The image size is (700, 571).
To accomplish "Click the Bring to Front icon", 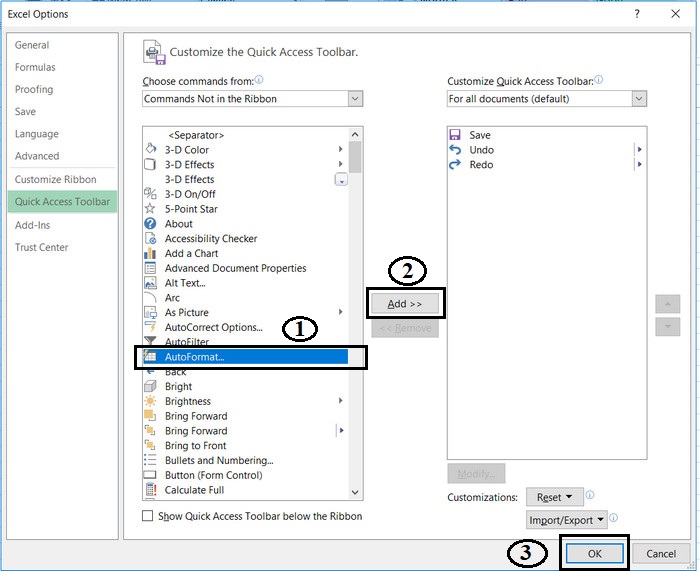I will click(x=150, y=445).
